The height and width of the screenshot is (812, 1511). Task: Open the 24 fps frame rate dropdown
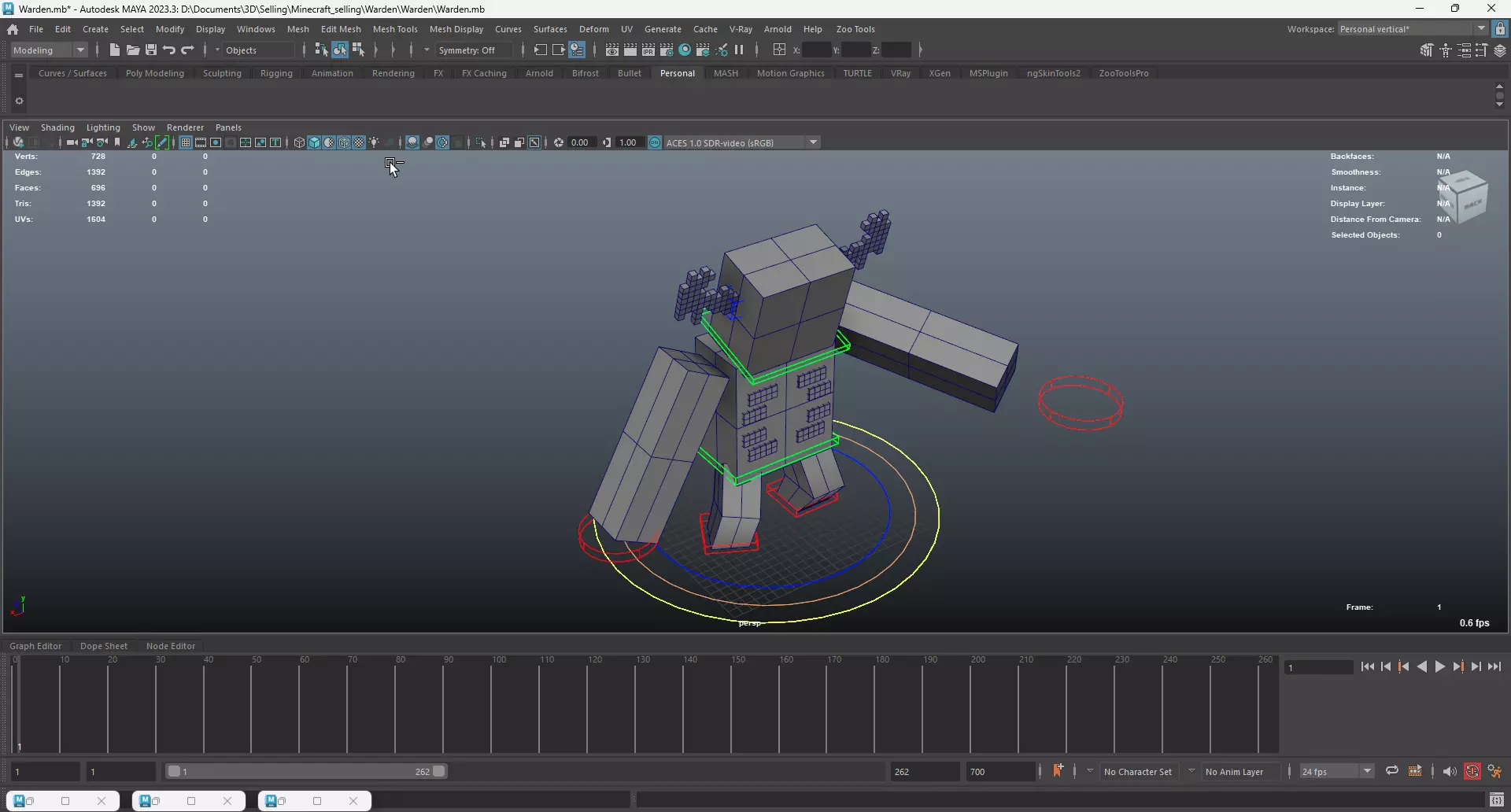point(1336,771)
